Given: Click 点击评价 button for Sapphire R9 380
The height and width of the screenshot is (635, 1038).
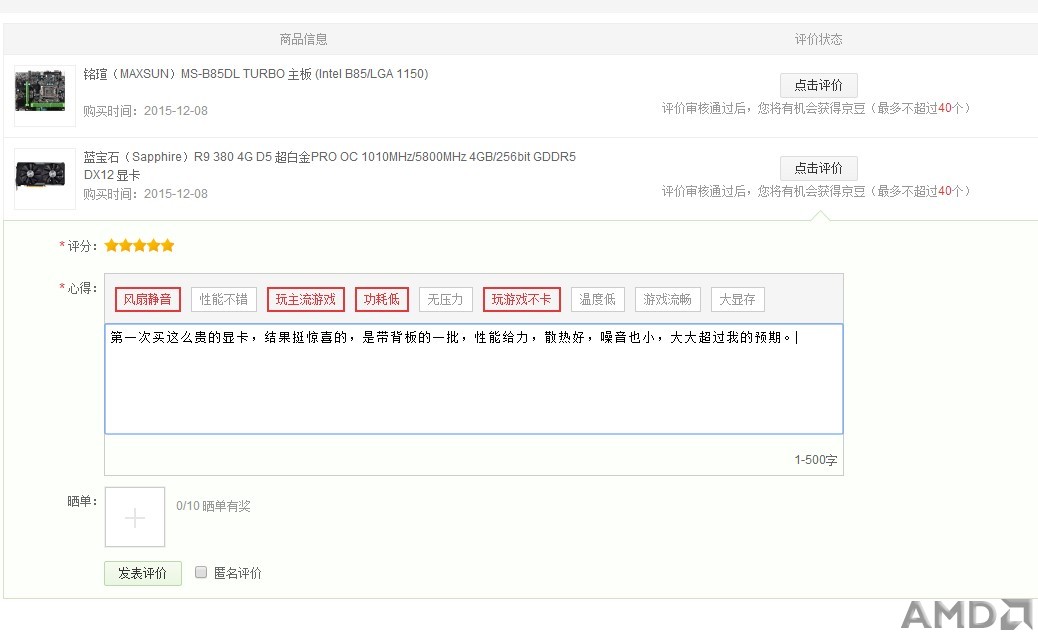Looking at the screenshot, I should pyautogui.click(x=818, y=168).
